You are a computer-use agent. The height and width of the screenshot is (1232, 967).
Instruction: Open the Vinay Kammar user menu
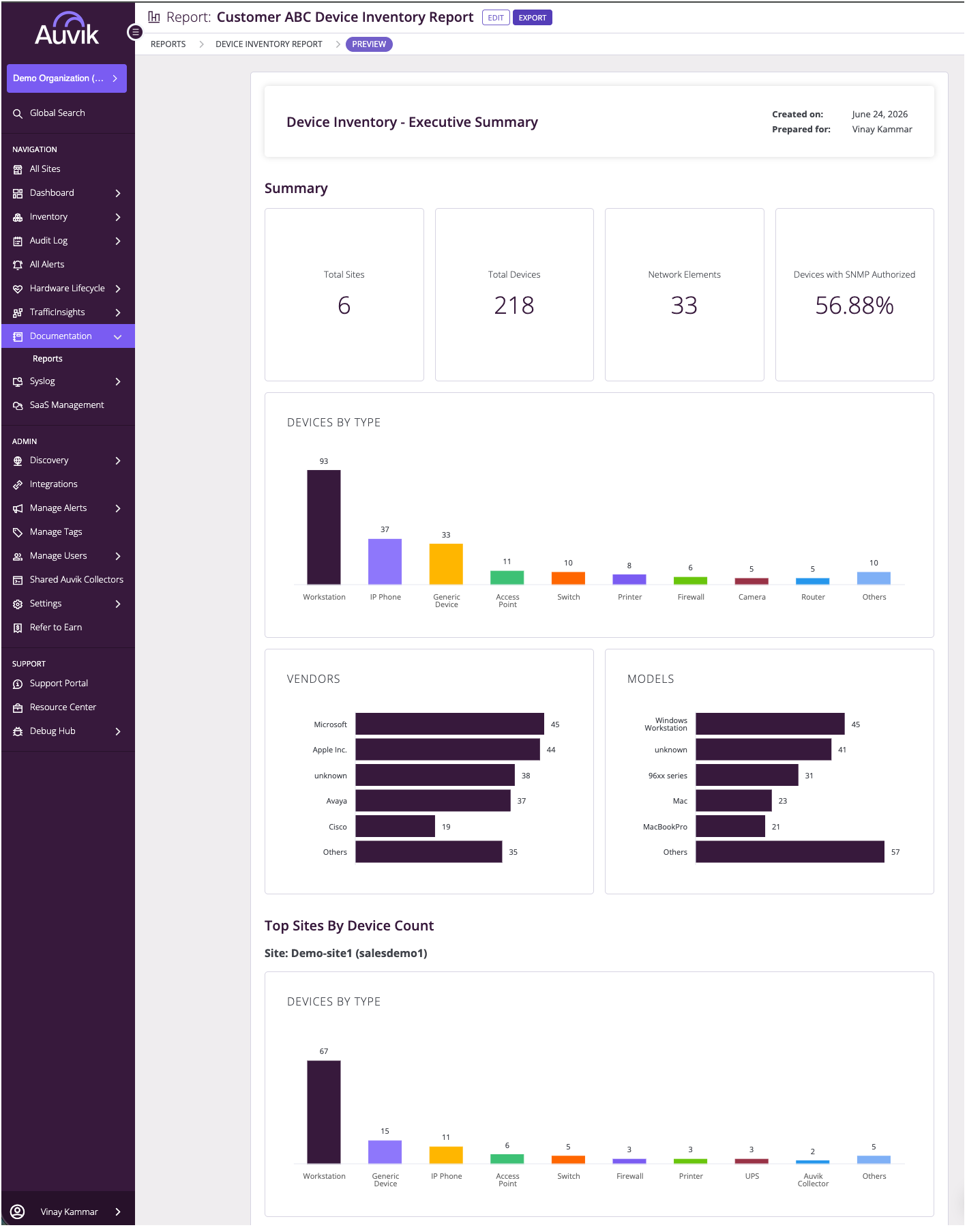[x=68, y=1212]
